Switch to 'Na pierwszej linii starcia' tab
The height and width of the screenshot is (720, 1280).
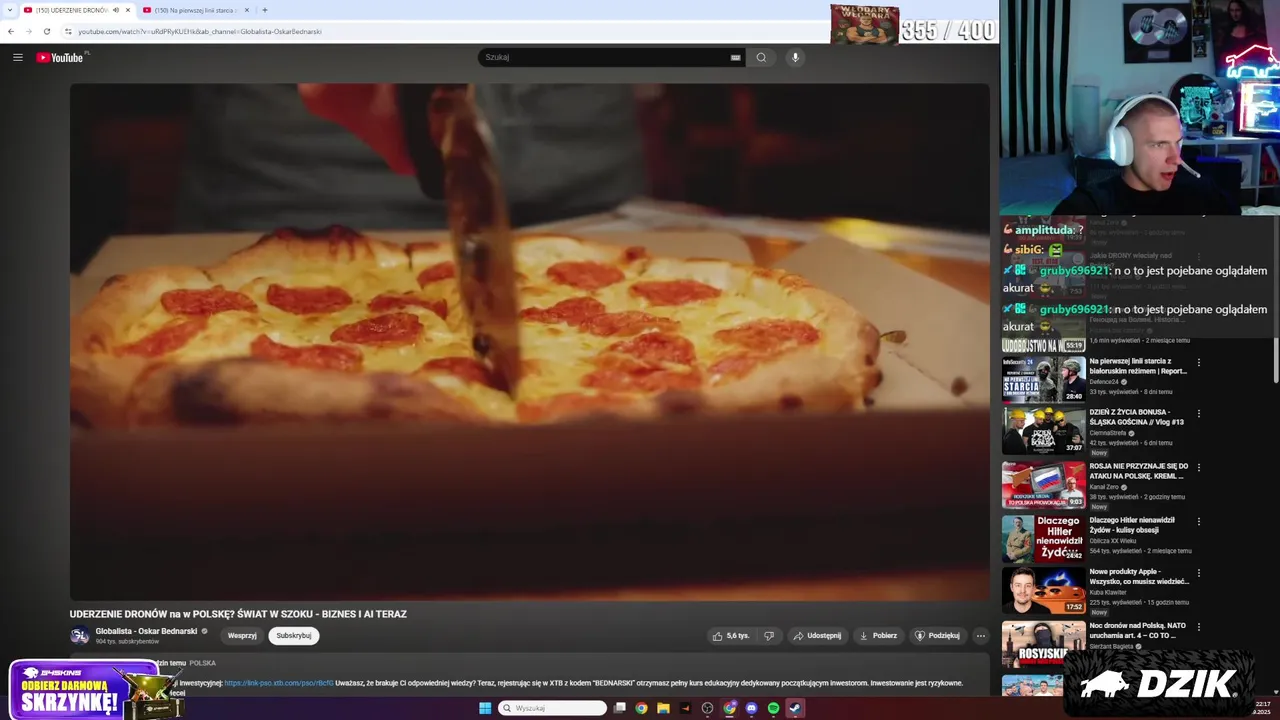194,10
